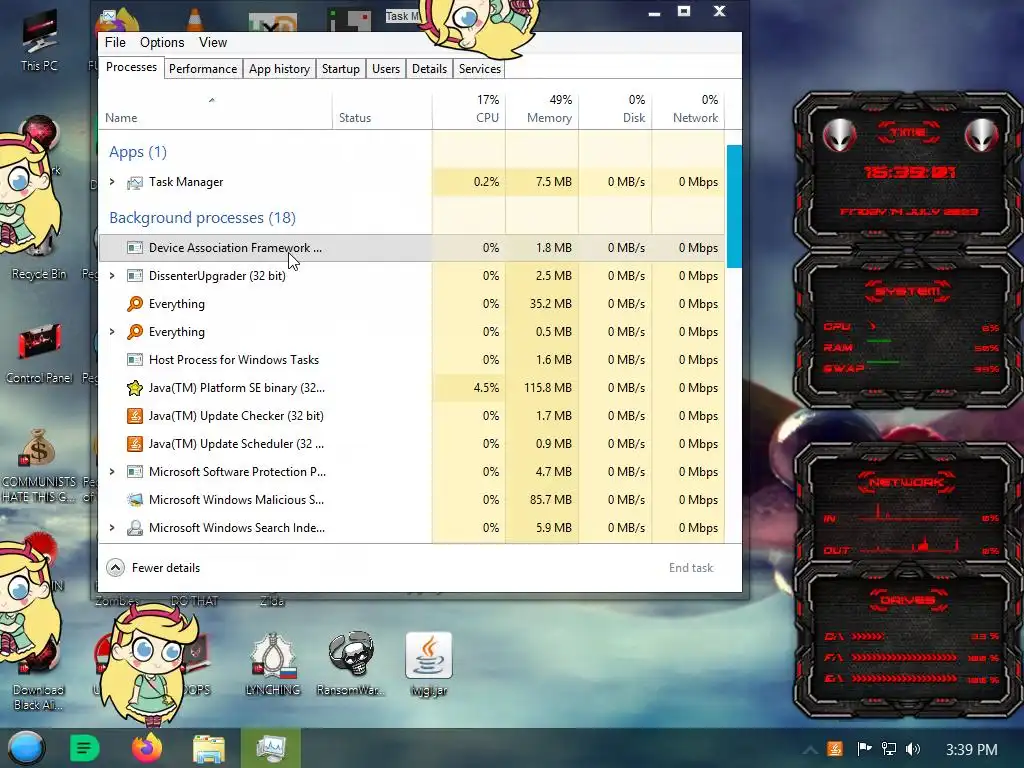Screen dimensions: 1024x768
Task: Click the 4.5% CPU cell
Action: (x=469, y=388)
